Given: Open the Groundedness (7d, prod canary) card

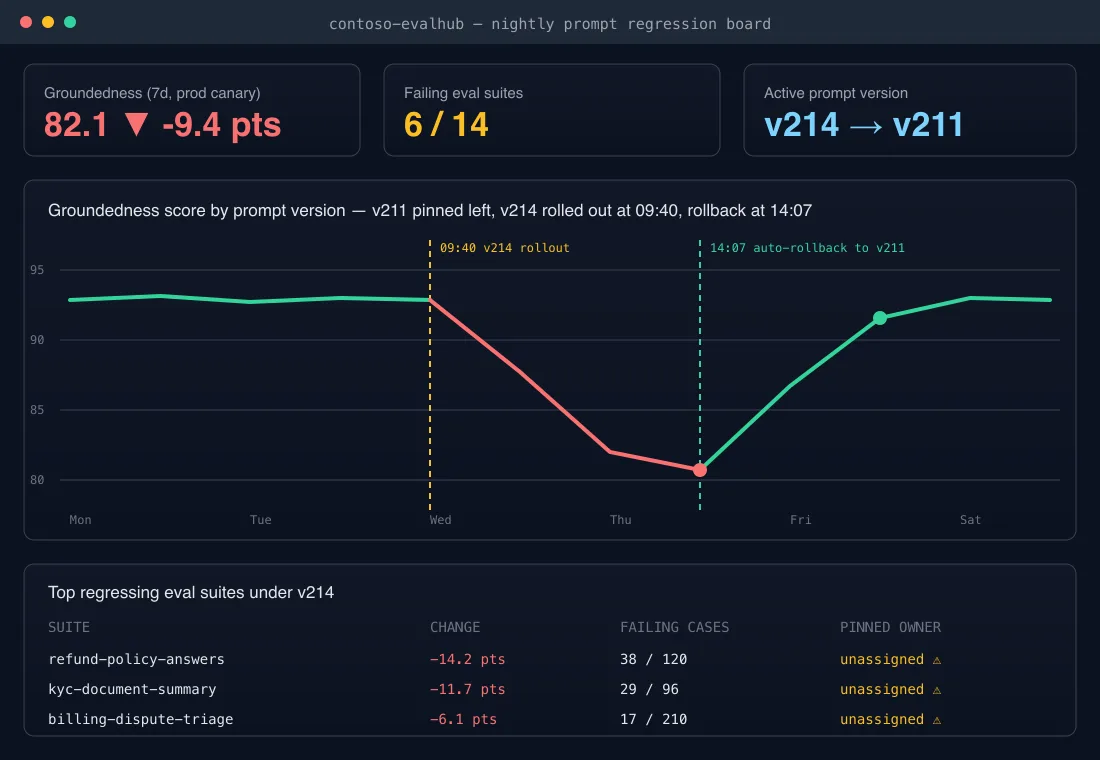Looking at the screenshot, I should coord(192,110).
